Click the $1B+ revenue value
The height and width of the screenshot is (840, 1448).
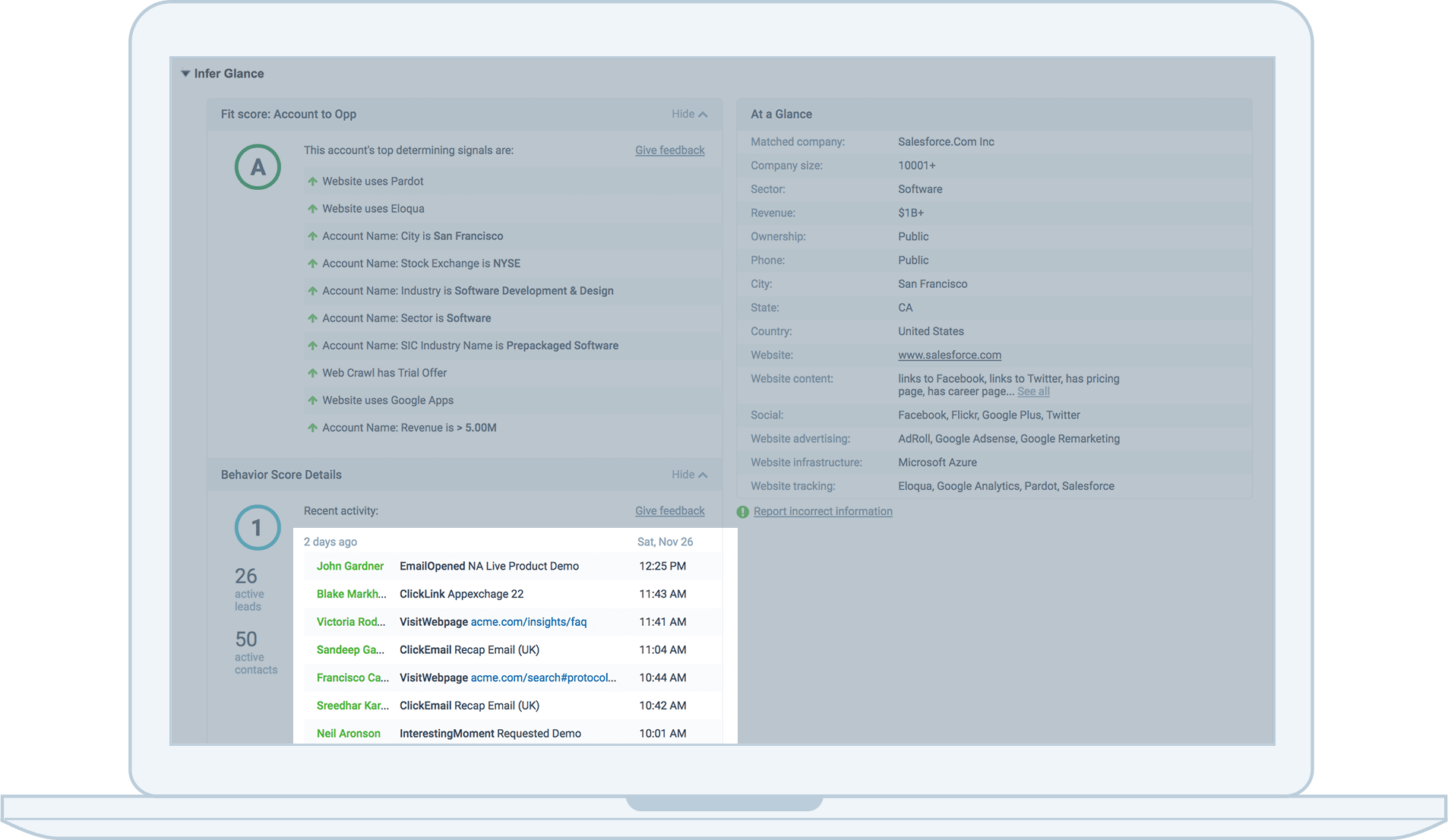[911, 213]
